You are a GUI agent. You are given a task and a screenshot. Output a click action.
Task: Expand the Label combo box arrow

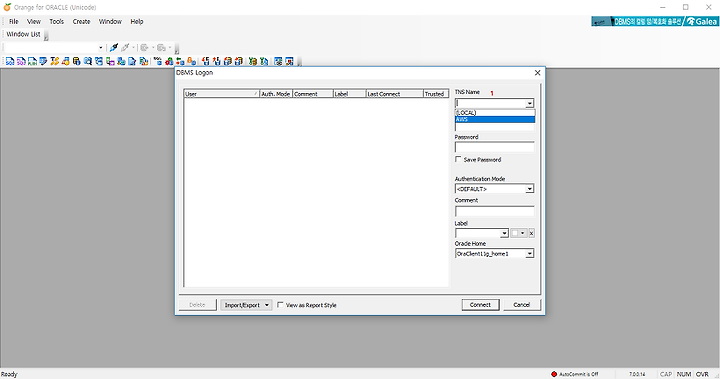pos(504,233)
